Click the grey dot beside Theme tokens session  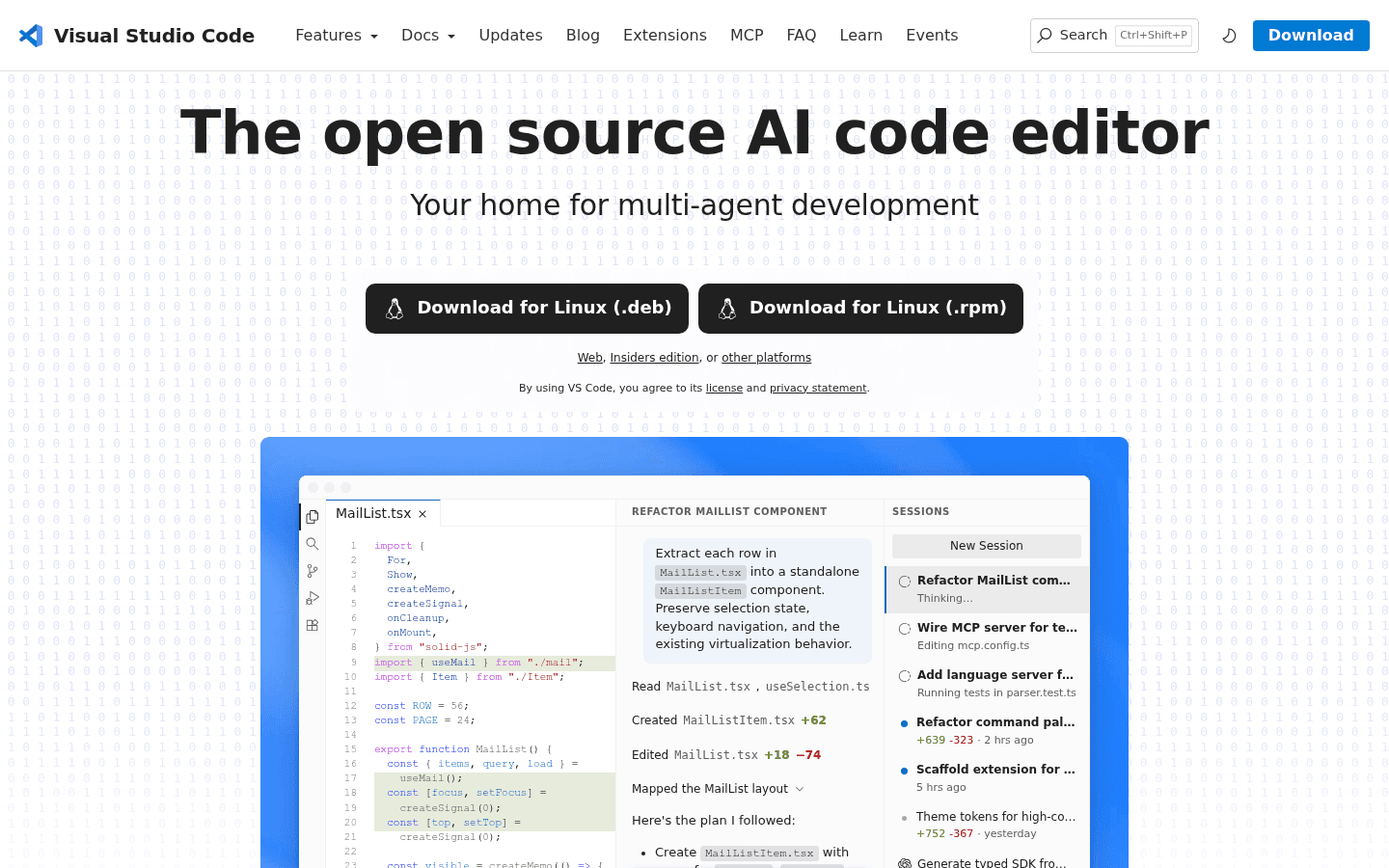pyautogui.click(x=904, y=818)
